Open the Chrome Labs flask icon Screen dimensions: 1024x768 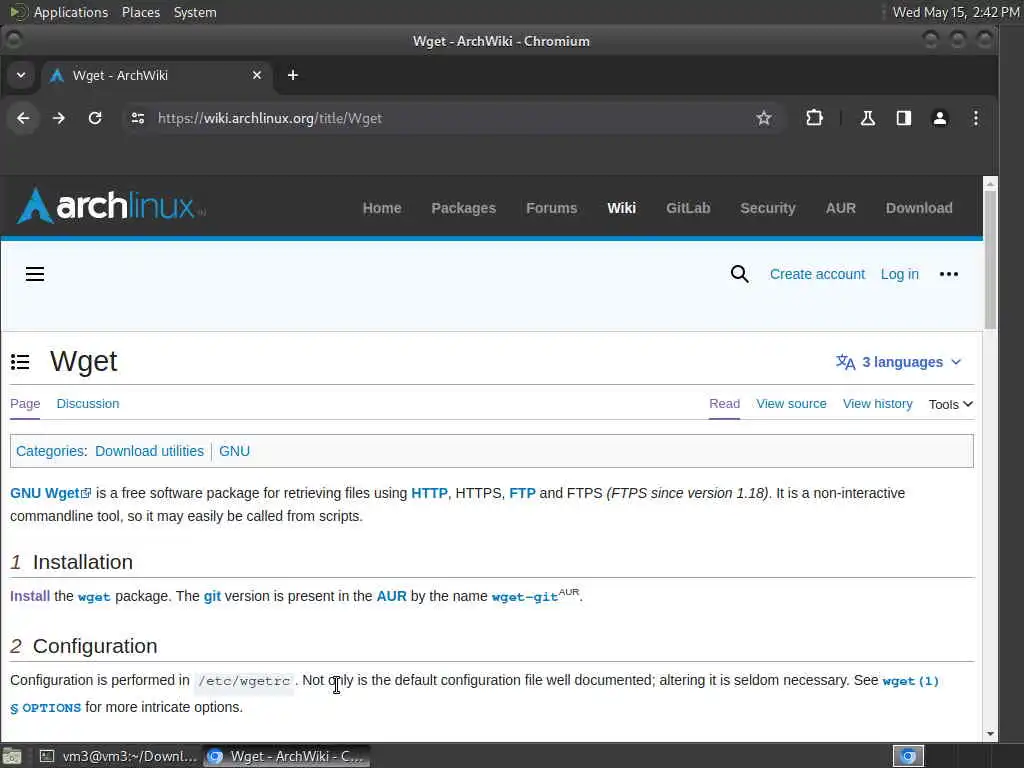coord(867,118)
